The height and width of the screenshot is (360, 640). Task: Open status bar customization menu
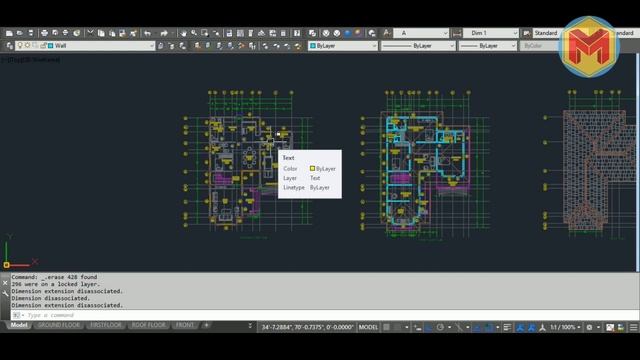tap(633, 327)
